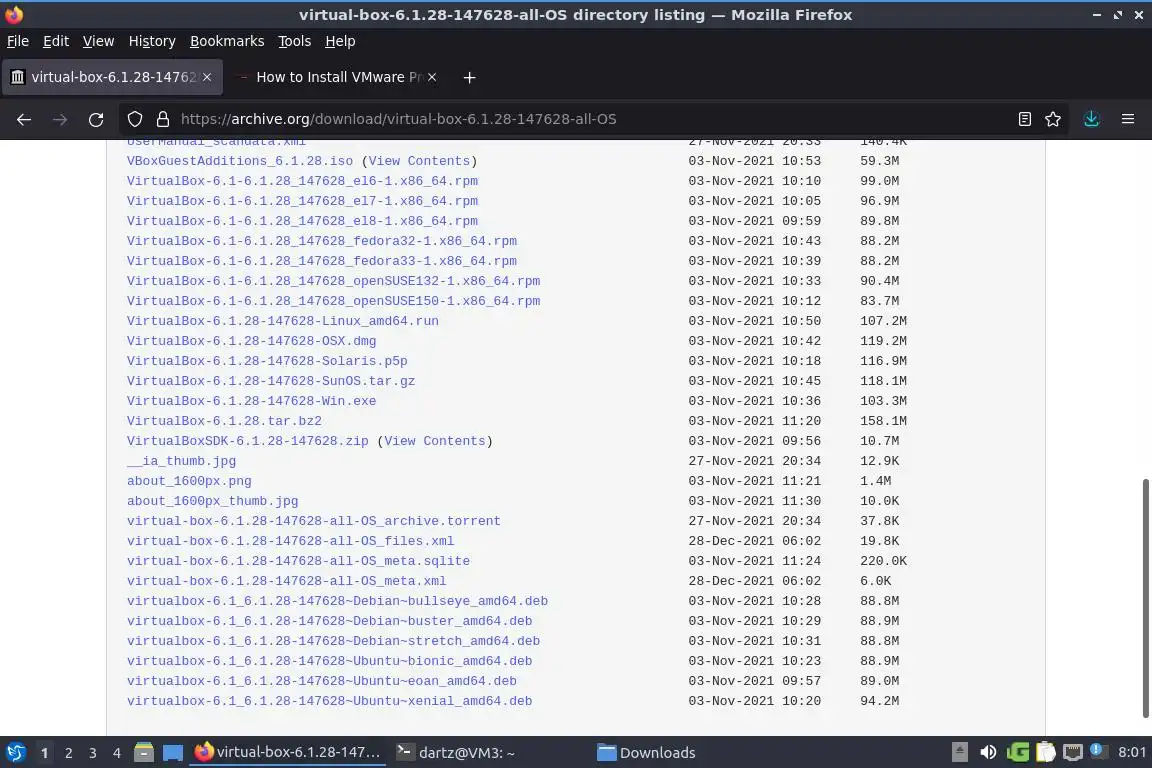Reload the current page
1152x768 pixels.
[x=96, y=119]
